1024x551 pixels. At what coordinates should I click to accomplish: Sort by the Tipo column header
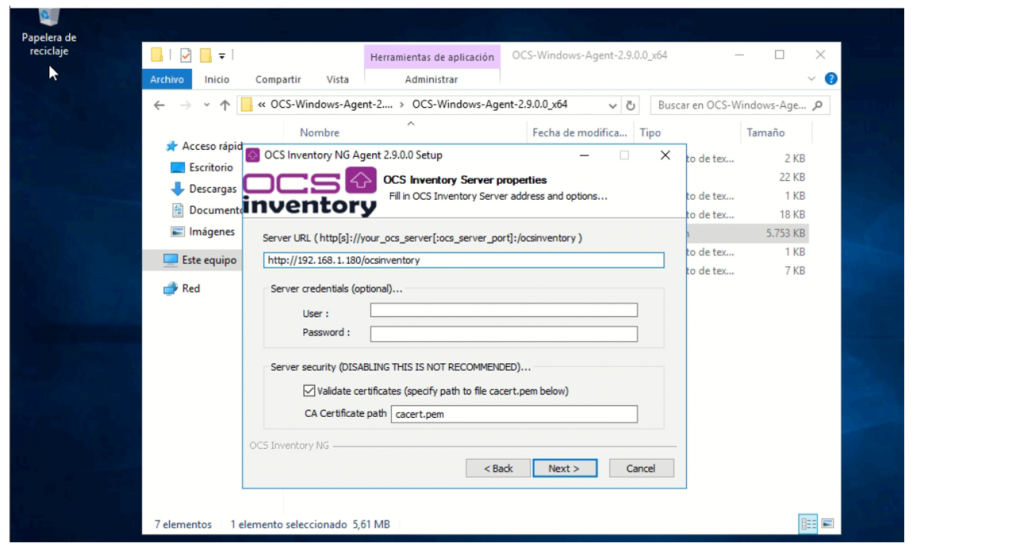pos(650,133)
